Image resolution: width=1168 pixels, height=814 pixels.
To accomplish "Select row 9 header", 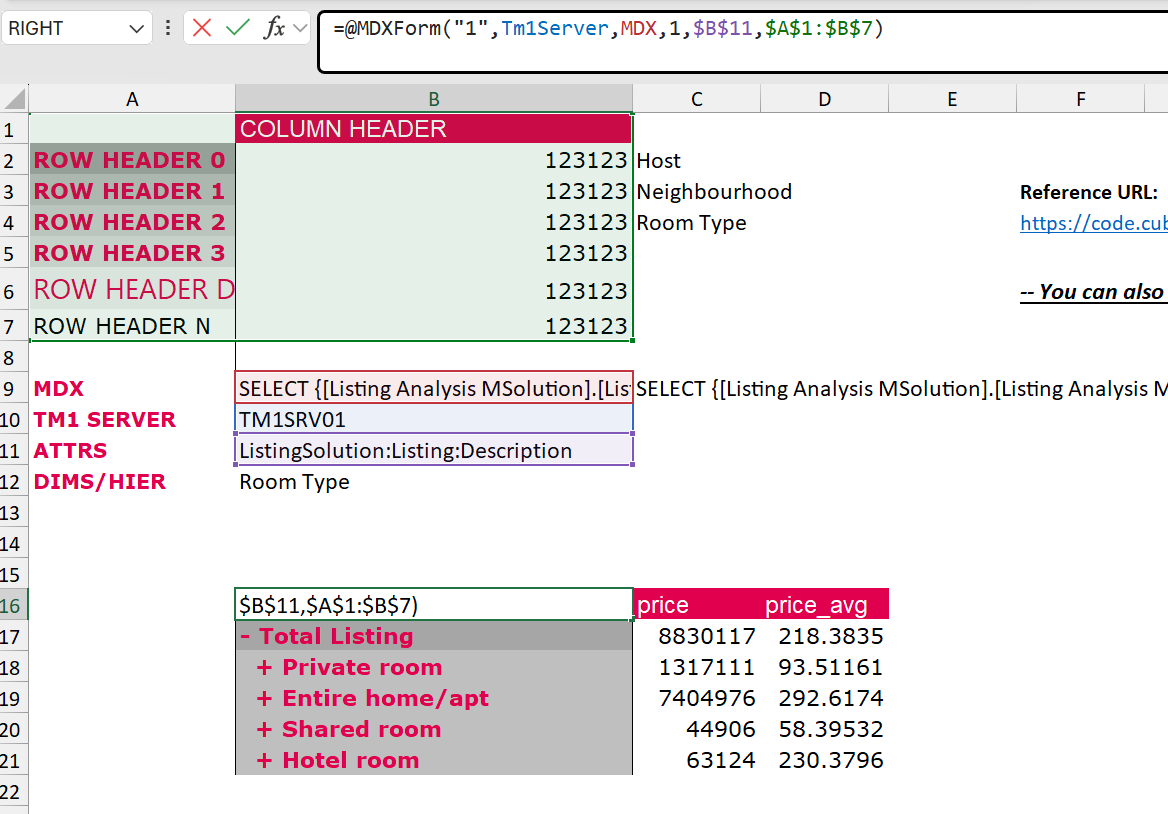I will pos(13,389).
